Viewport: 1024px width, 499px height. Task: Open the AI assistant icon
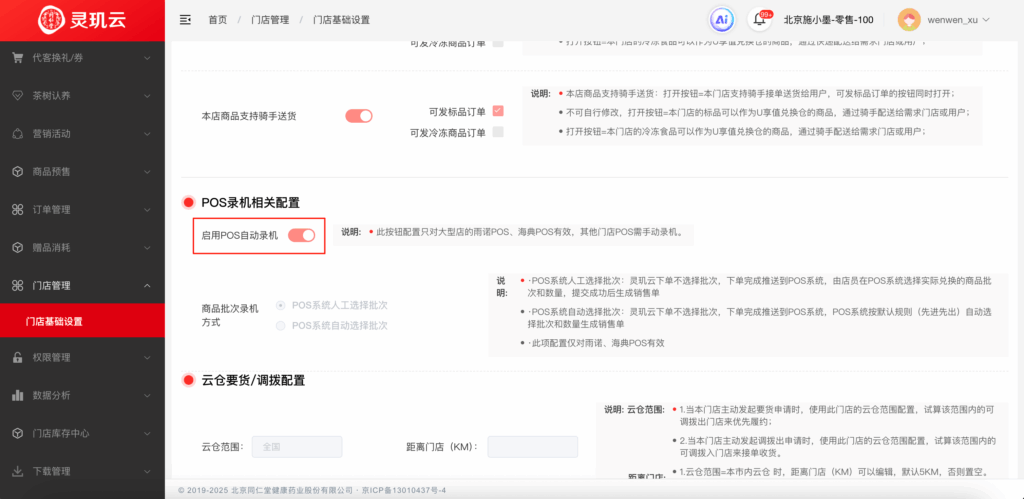[x=721, y=20]
